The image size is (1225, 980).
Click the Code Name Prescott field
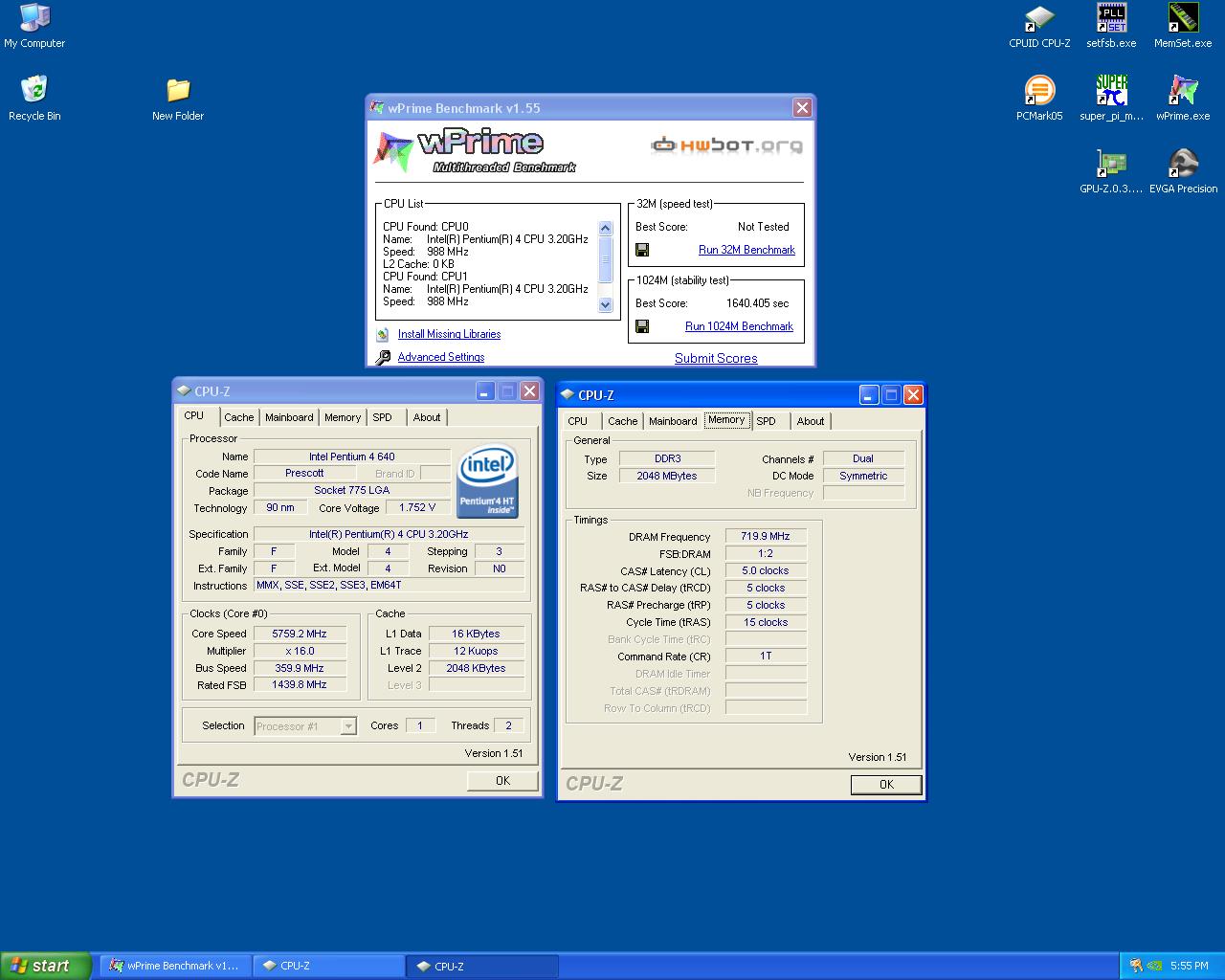click(304, 474)
